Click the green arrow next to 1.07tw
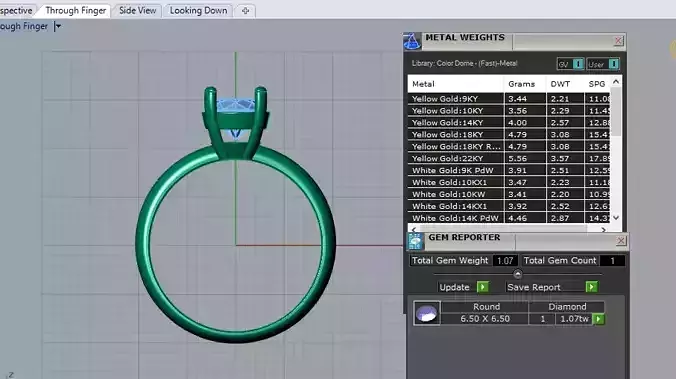This screenshot has width=676, height=379. pos(598,319)
